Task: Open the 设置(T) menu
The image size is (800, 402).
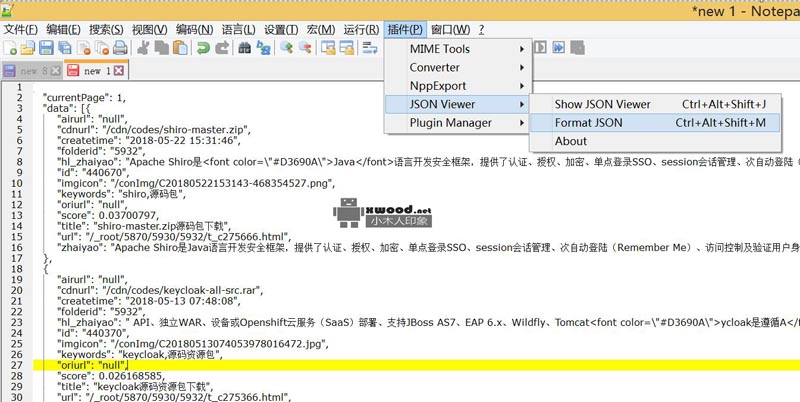Action: (x=281, y=30)
